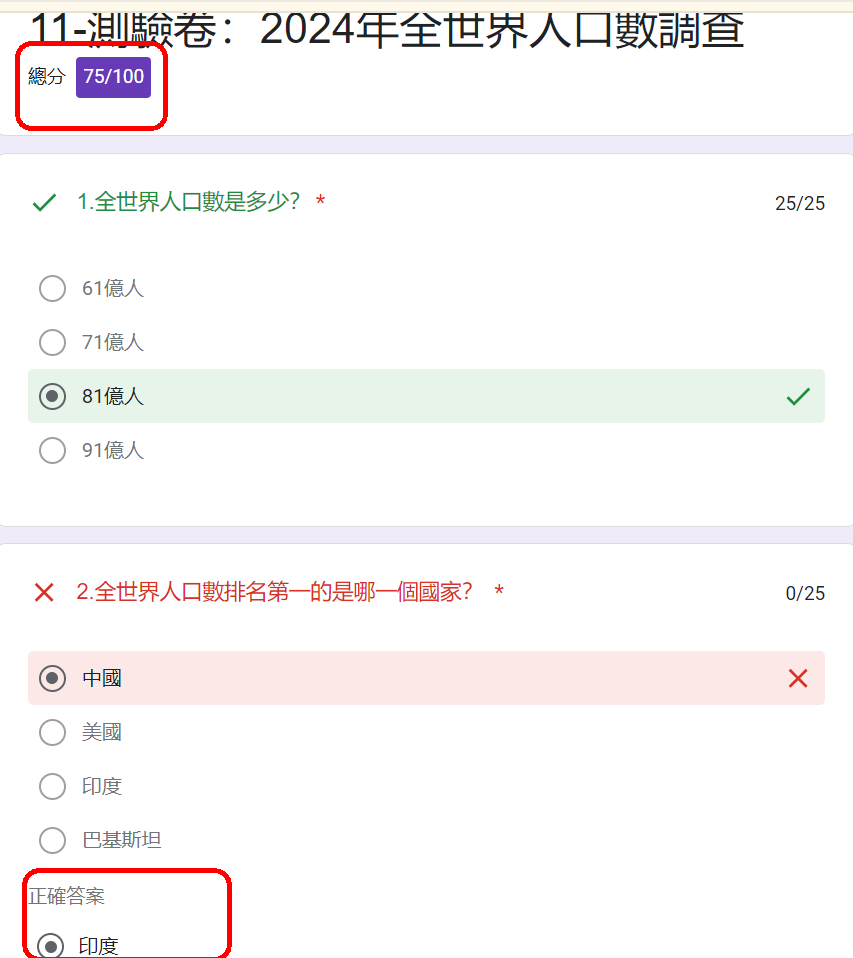Click the selected 中國 radio button
Screen dimensions: 853x958
52,679
